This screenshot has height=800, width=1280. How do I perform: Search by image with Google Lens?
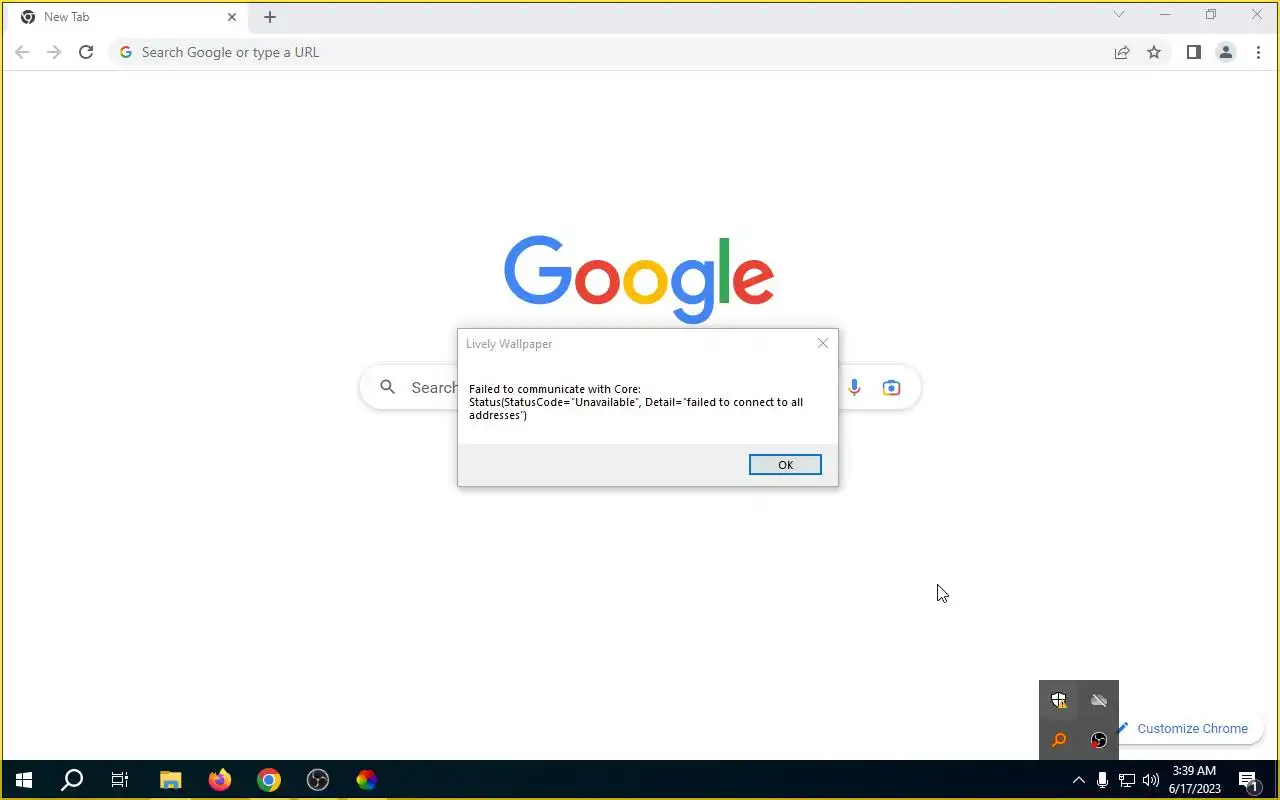891,387
